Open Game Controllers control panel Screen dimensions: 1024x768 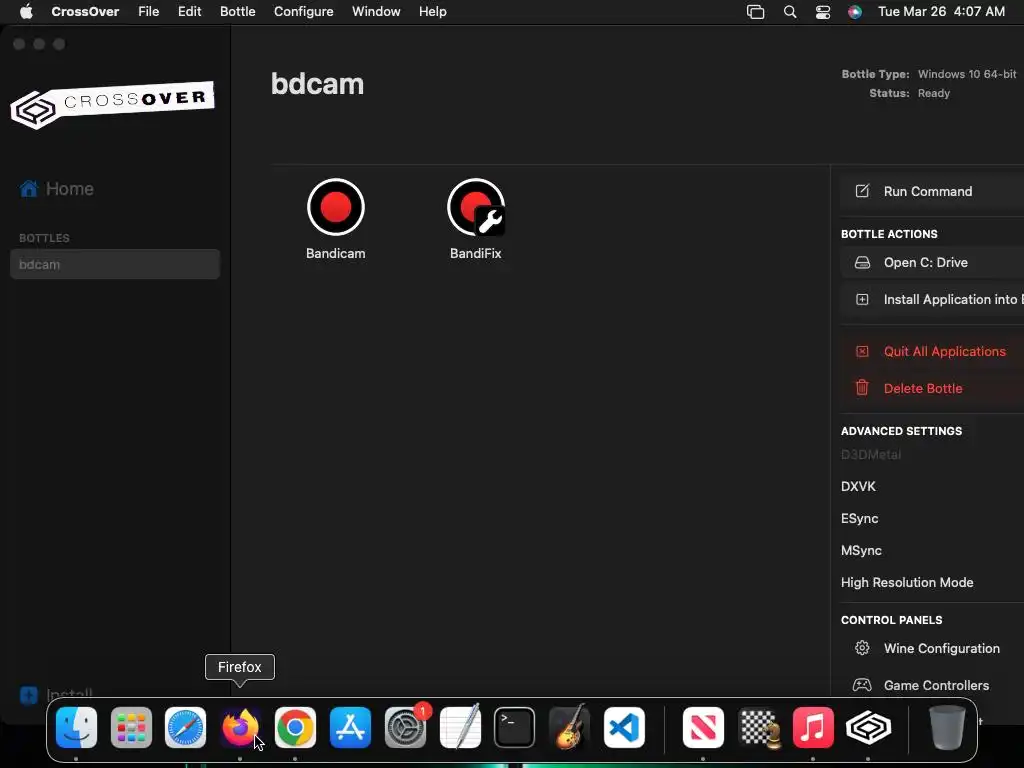[x=931, y=686]
